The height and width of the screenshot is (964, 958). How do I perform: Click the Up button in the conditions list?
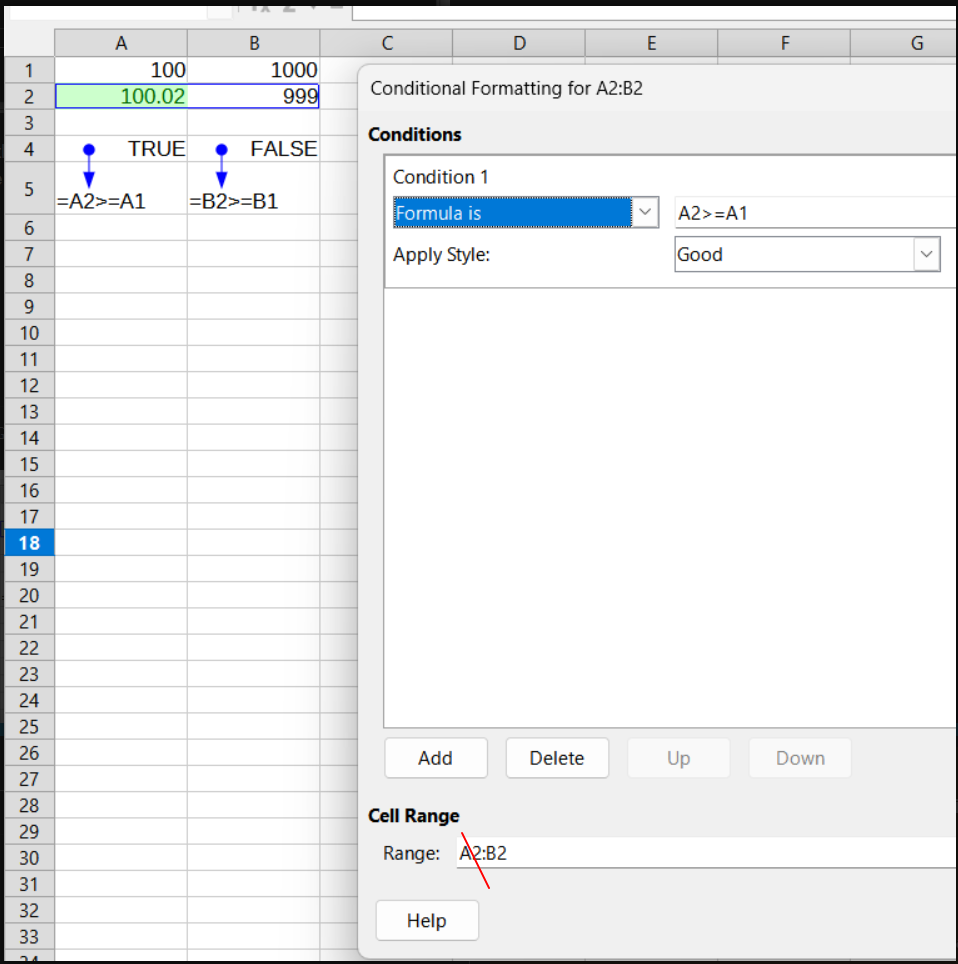tap(678, 758)
